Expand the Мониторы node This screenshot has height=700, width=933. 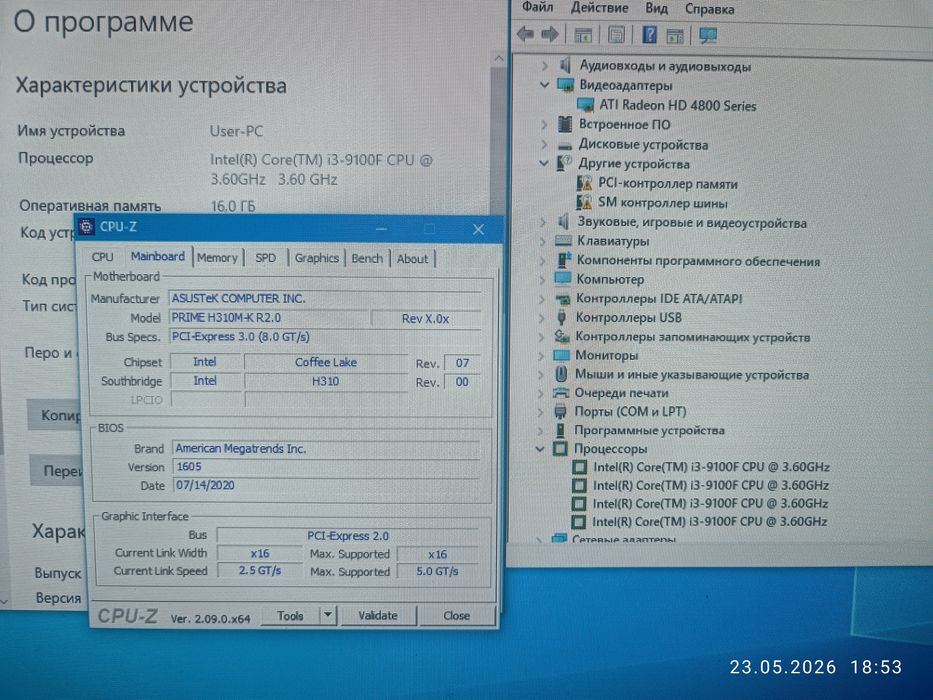coord(541,356)
